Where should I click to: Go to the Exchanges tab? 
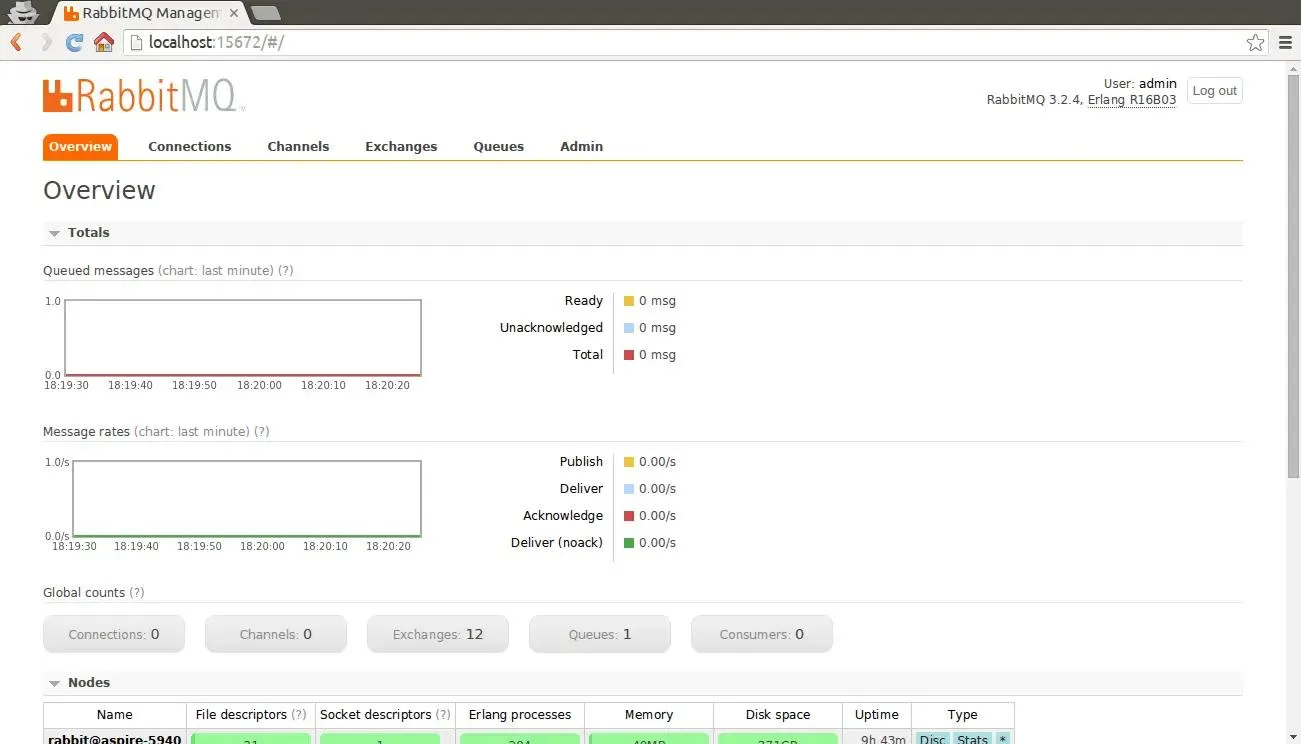coord(401,146)
